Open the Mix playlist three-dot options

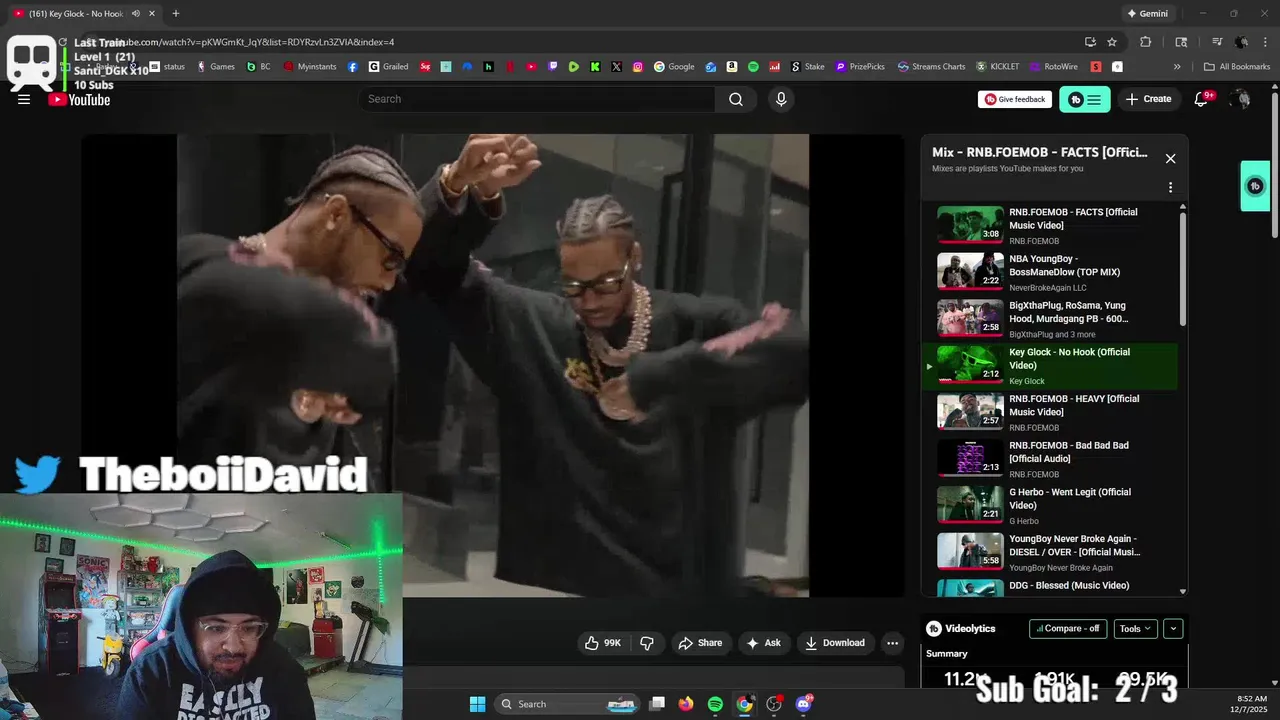click(1170, 187)
